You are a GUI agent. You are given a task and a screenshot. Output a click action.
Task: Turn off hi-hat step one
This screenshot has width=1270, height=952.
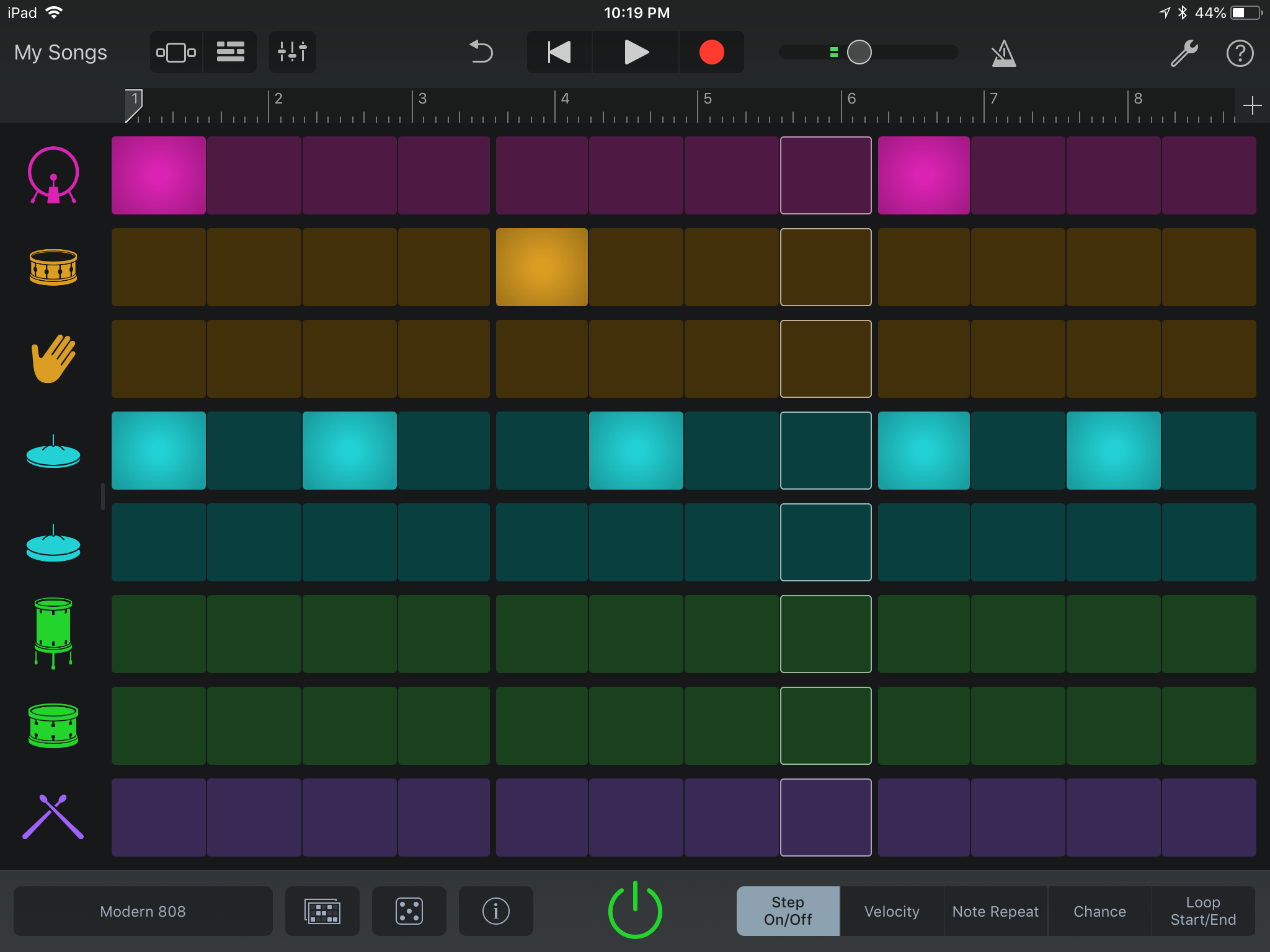click(159, 451)
